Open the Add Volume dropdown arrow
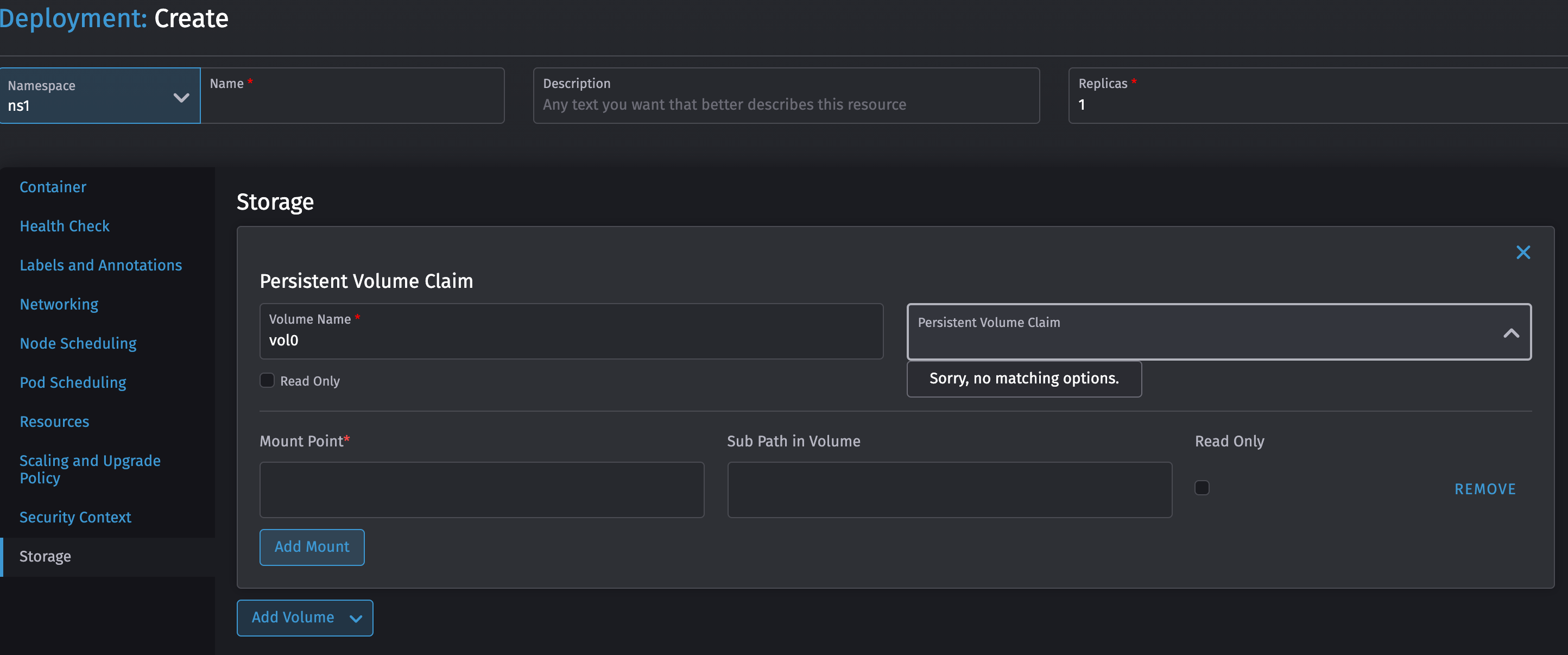Image resolution: width=1568 pixels, height=655 pixels. tap(356, 618)
